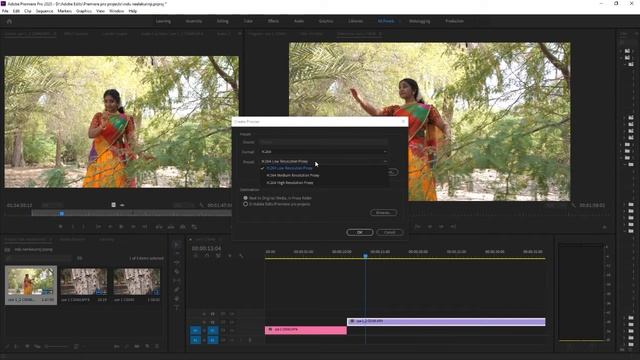
Task: Toggle A1 source patching button
Action: coord(196,340)
